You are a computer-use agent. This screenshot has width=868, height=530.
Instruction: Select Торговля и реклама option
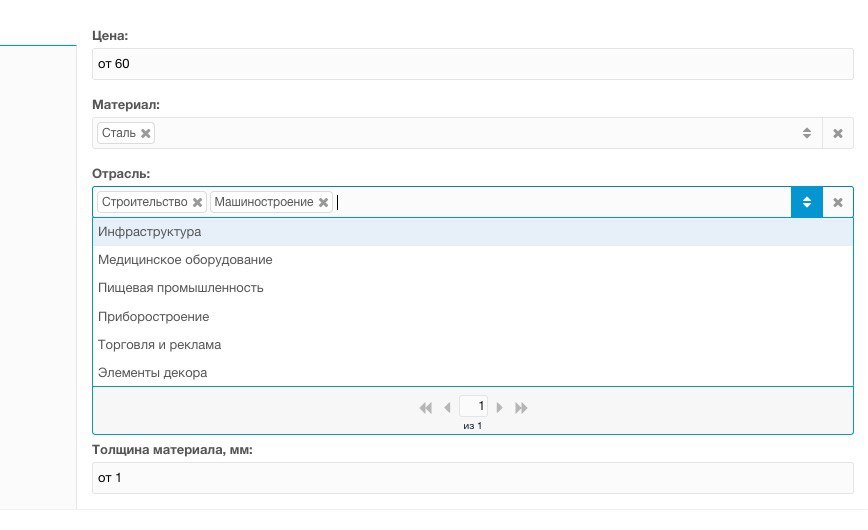point(473,345)
